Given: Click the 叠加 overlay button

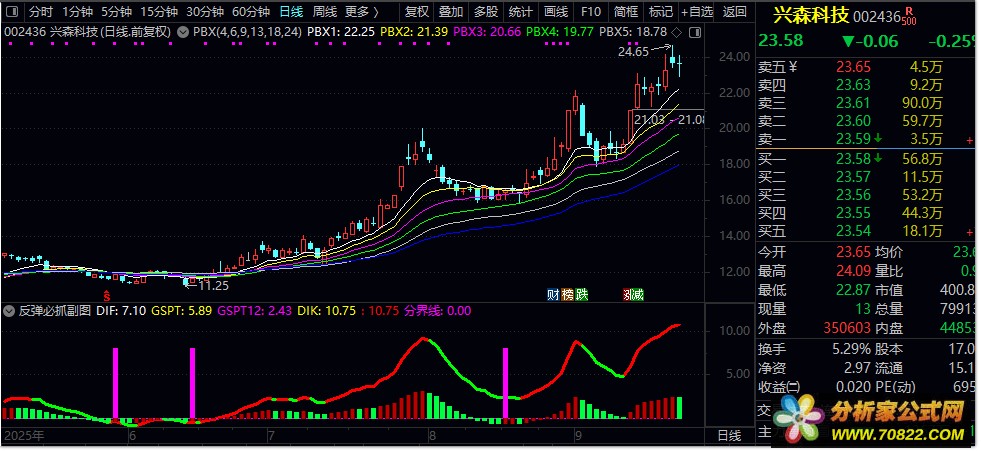Looking at the screenshot, I should (x=451, y=11).
